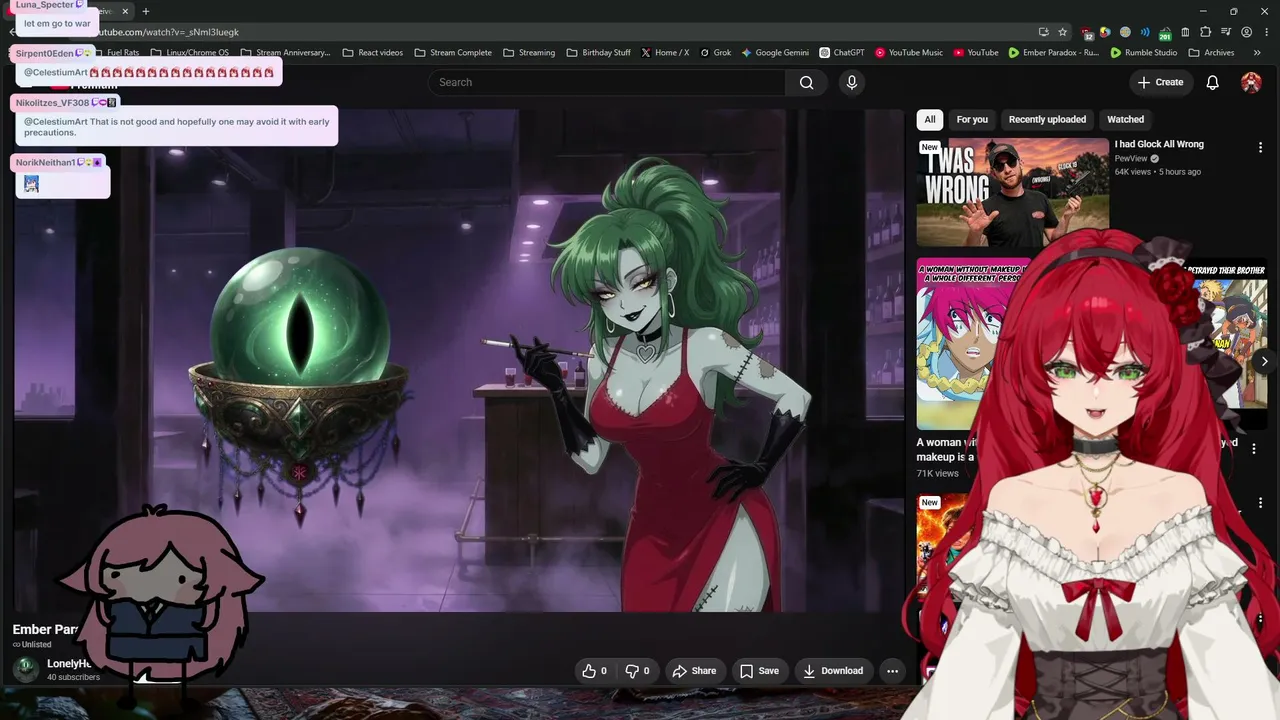Select the All filter chip
This screenshot has width=1280, height=720.
click(930, 119)
